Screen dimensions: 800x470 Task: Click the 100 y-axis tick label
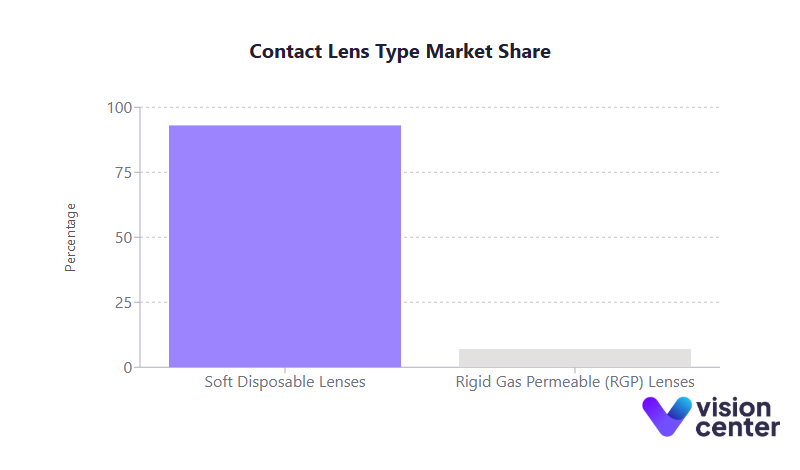120,108
